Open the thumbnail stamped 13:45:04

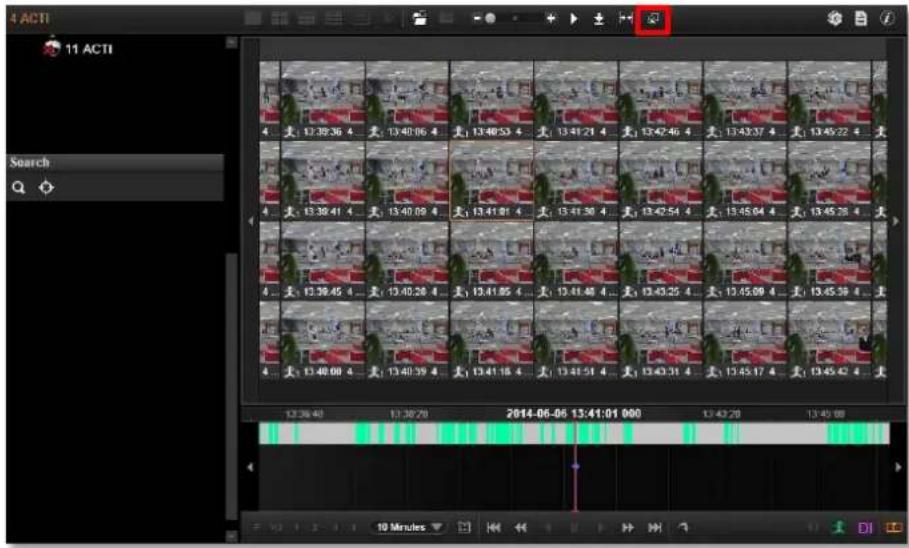click(x=745, y=180)
